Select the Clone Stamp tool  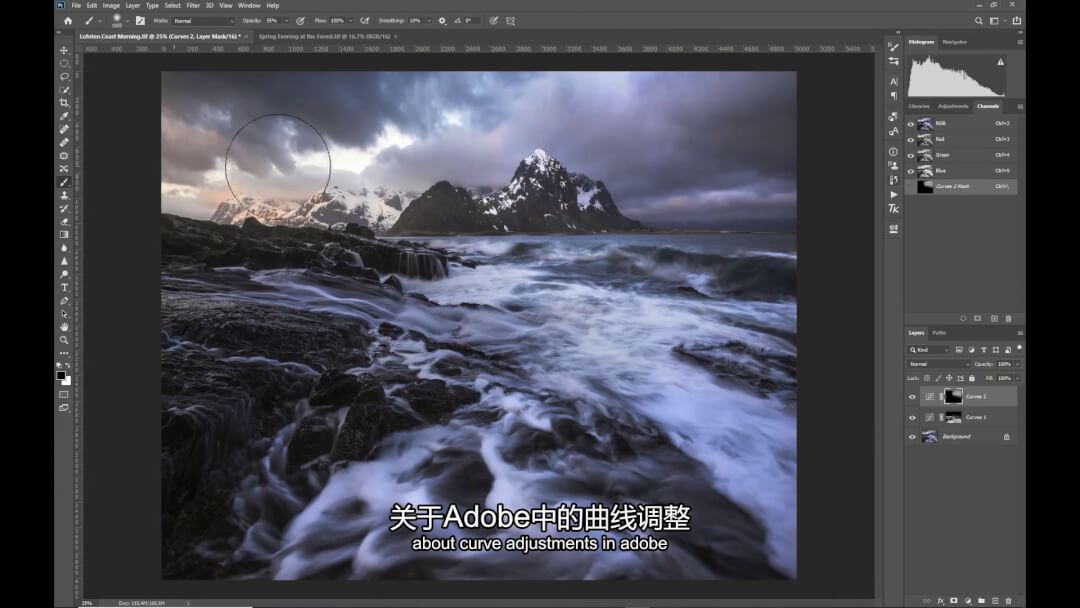click(x=64, y=195)
